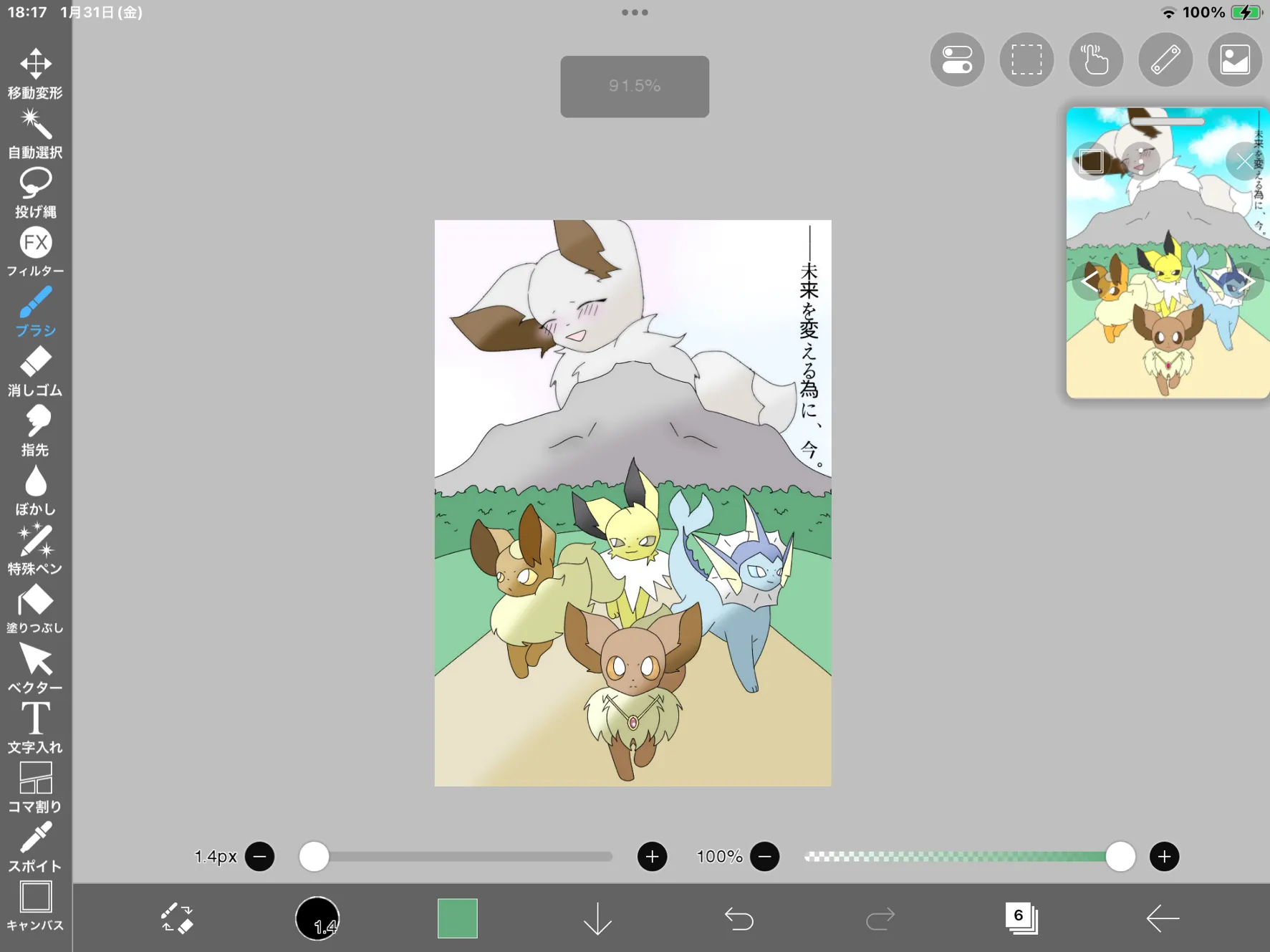Select the 自動選択 magic wand tool
This screenshot has width=1270, height=952.
point(35,134)
